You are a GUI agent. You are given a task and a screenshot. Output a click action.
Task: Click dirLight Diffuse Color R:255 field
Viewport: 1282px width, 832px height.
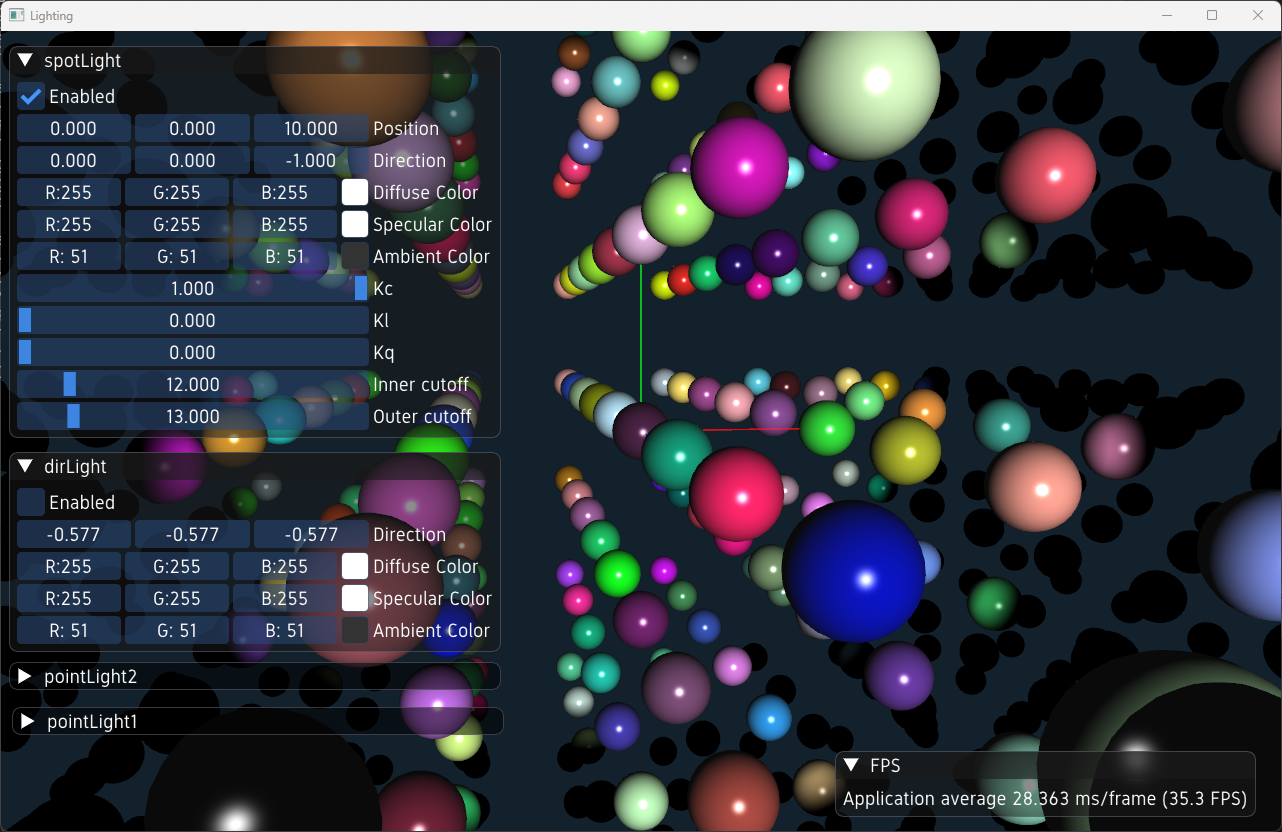pos(69,567)
